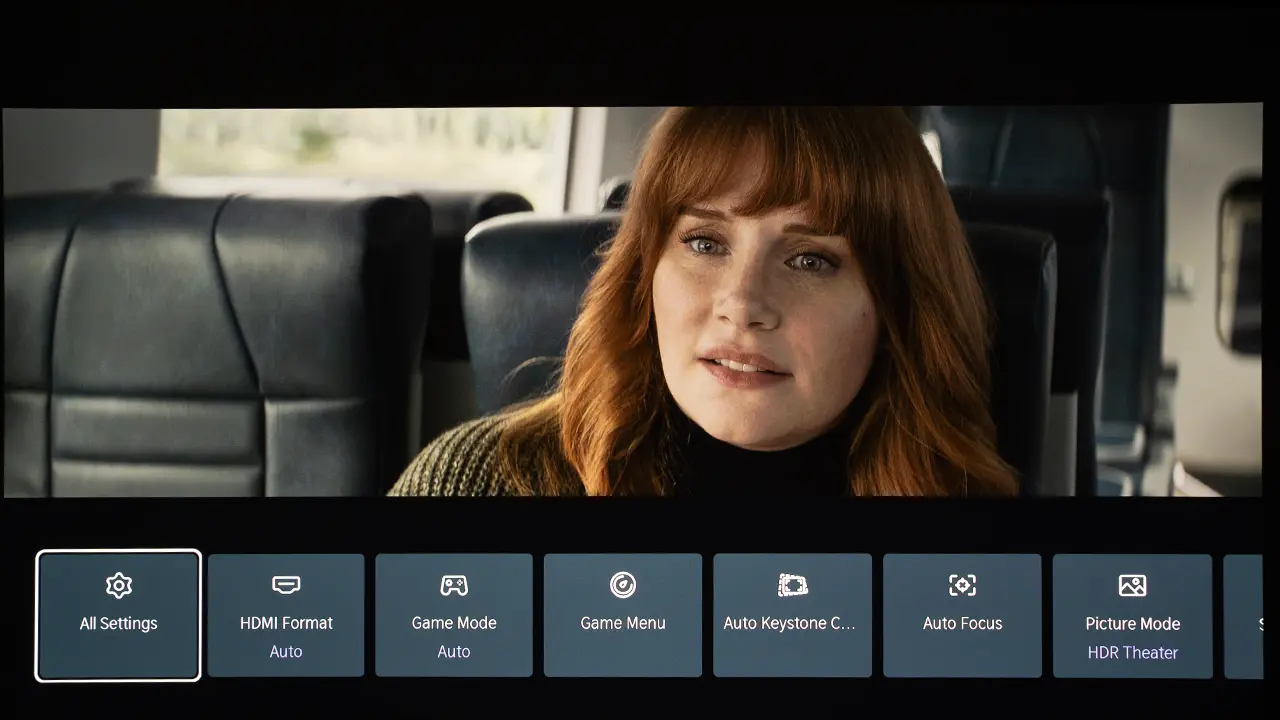Toggle the Game Mode Auto value
Viewport: 1280px width, 720px height.
454,651
